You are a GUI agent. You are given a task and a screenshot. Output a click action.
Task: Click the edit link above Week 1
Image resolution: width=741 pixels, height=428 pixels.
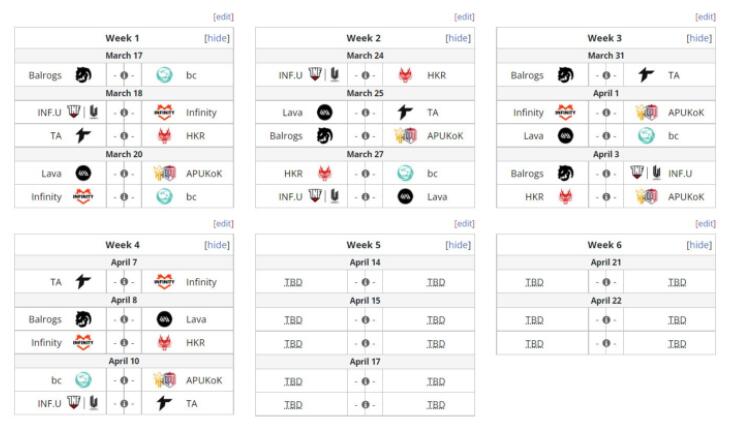pos(223,17)
